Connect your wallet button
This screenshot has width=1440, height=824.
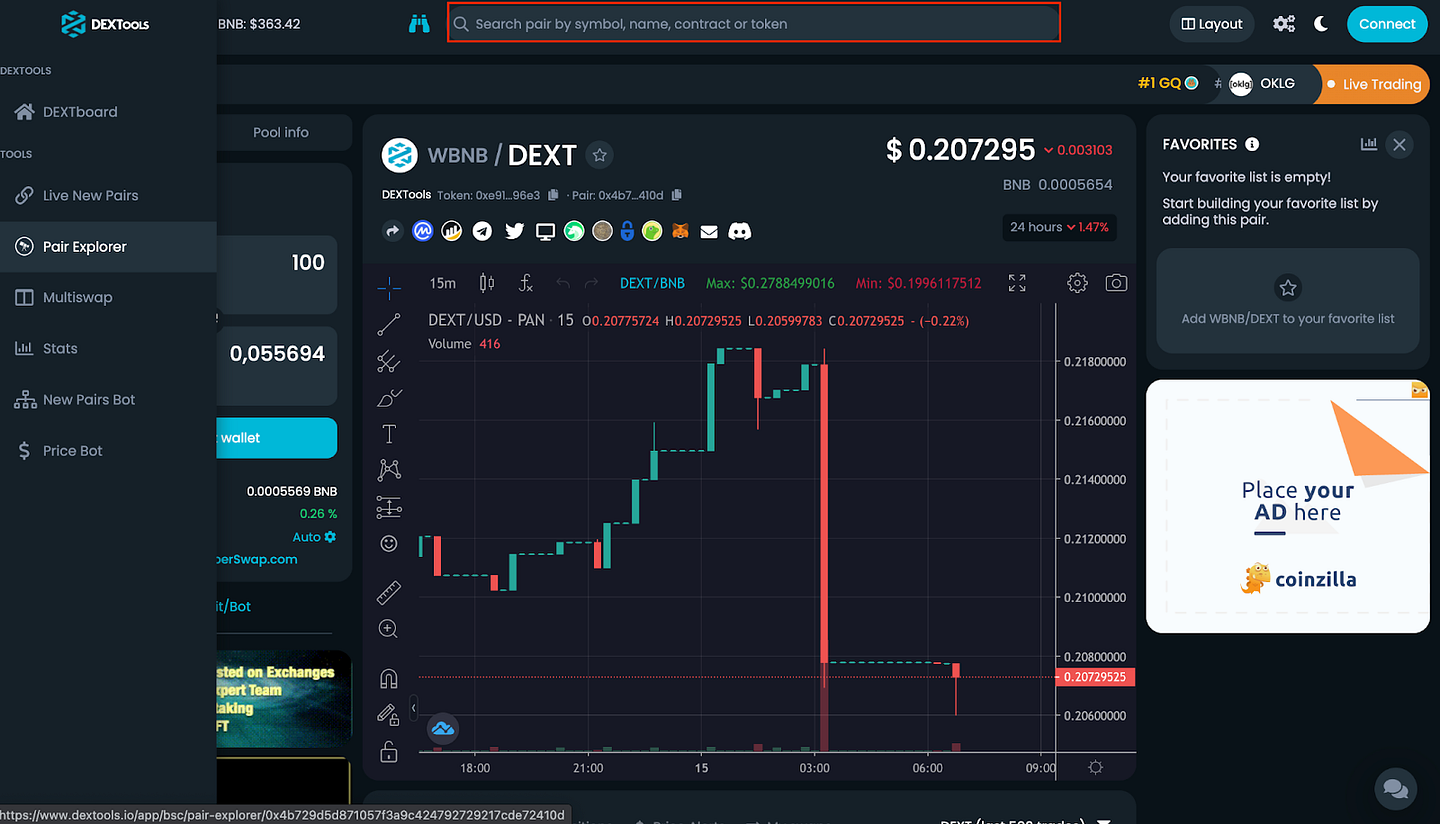1387,24
